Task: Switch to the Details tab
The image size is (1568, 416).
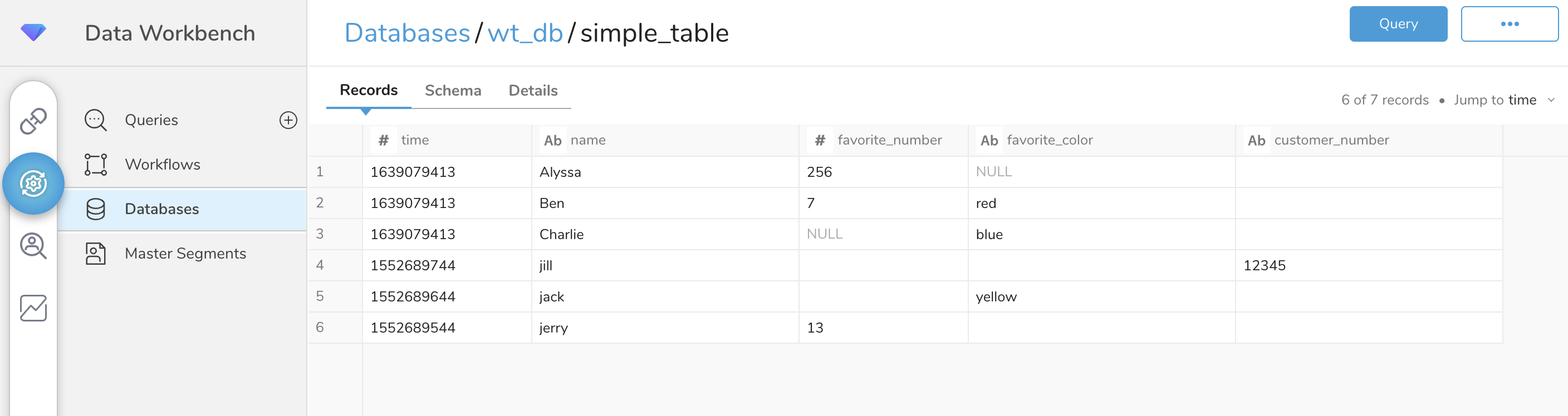Action: [533, 91]
